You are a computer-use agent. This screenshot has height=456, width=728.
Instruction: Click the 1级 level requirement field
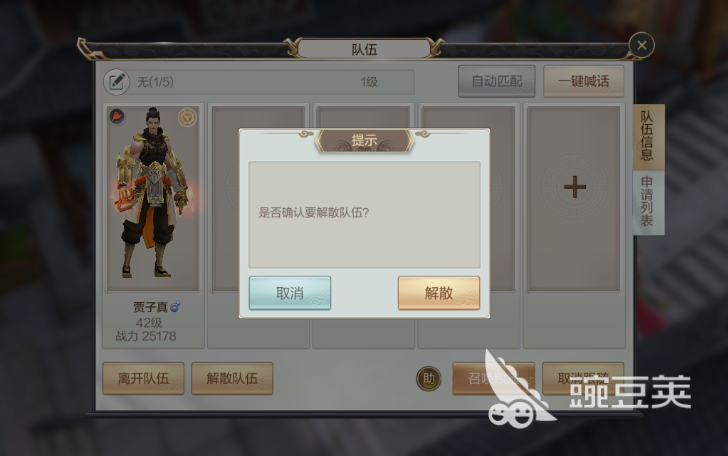tap(369, 82)
